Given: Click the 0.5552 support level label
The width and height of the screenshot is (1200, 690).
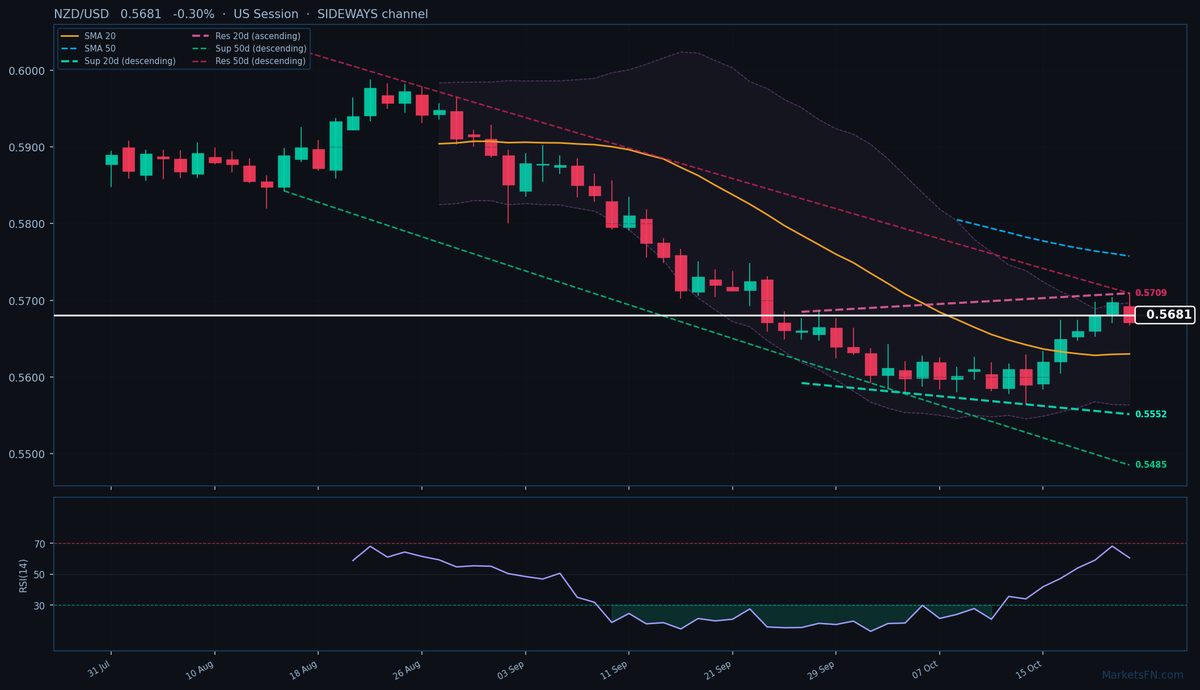Looking at the screenshot, I should (x=1151, y=414).
